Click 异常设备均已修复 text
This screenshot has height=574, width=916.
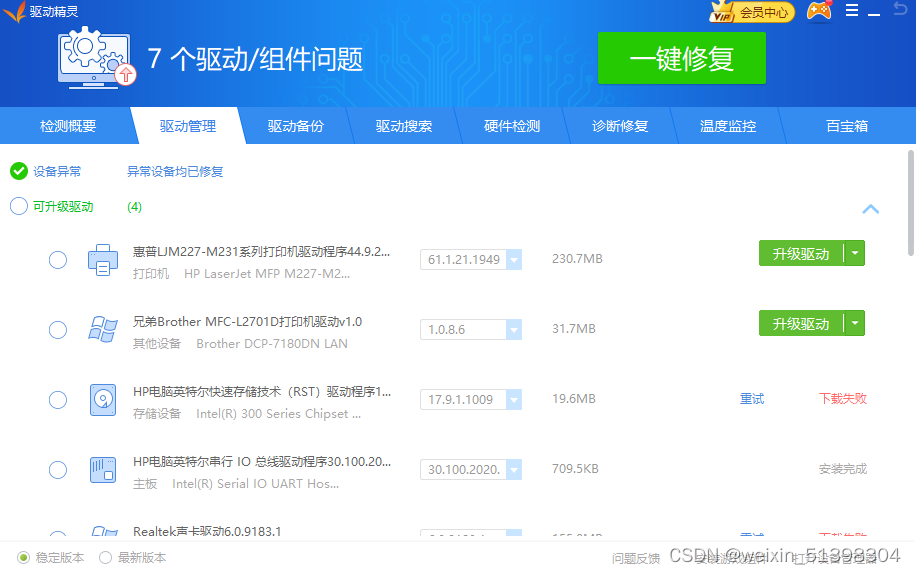pyautogui.click(x=175, y=172)
